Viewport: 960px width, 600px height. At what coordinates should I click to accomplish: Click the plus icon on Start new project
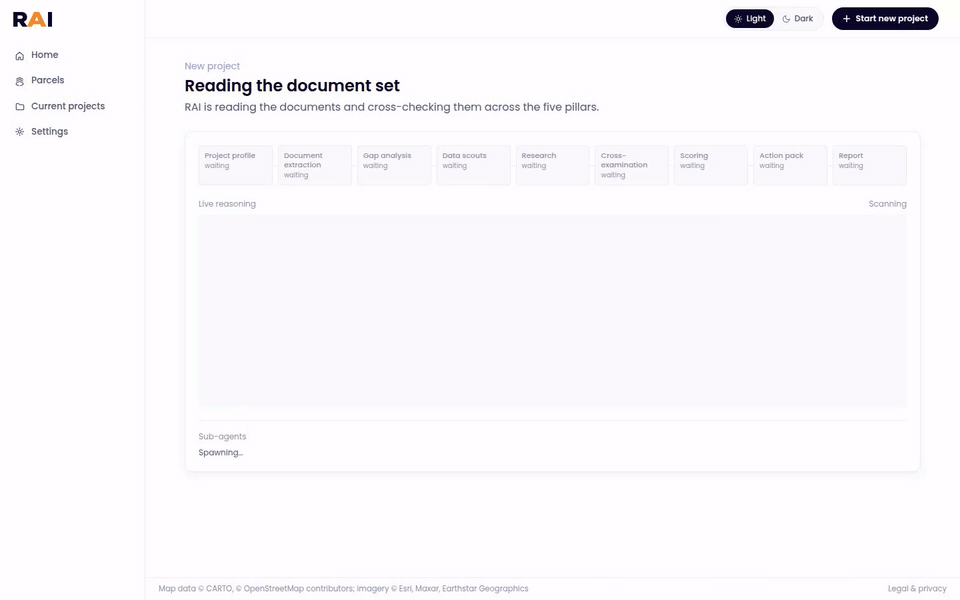(846, 19)
